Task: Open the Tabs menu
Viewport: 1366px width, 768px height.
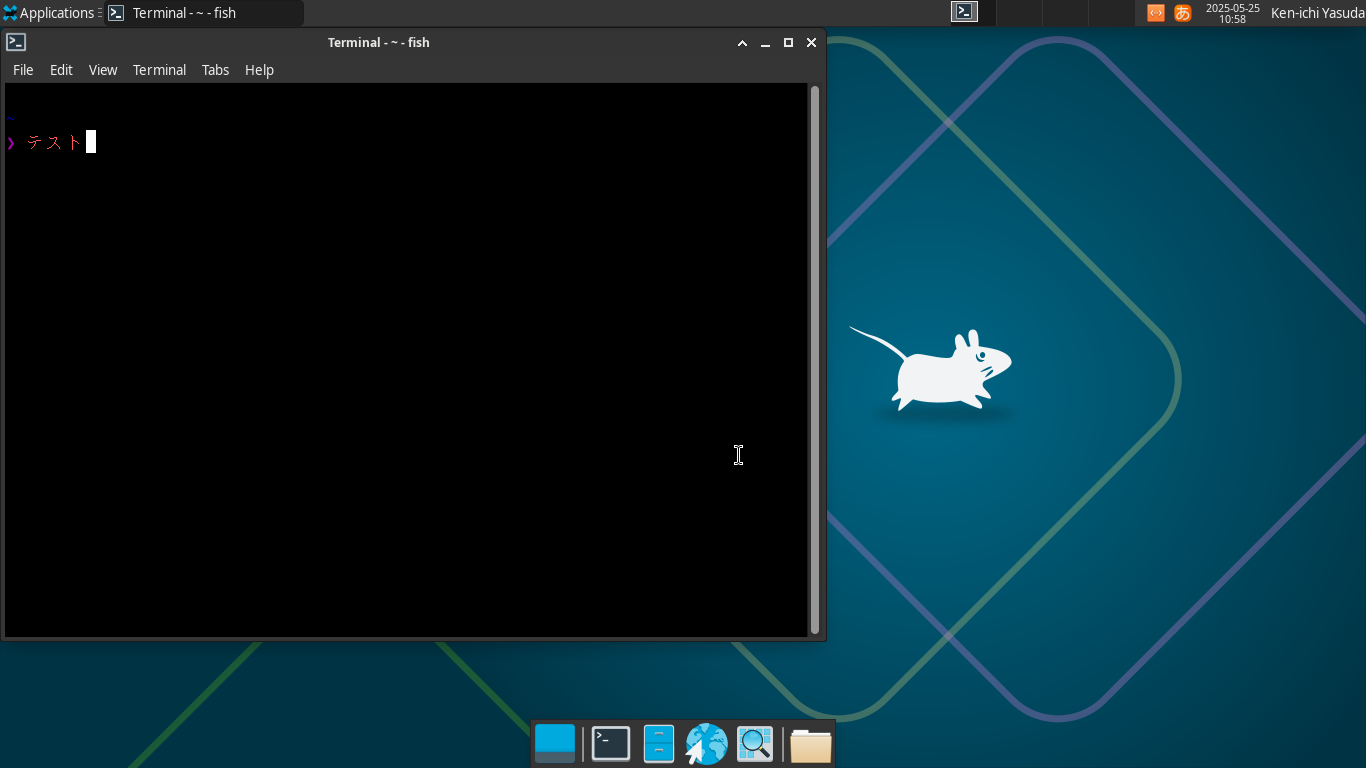Action: click(215, 70)
